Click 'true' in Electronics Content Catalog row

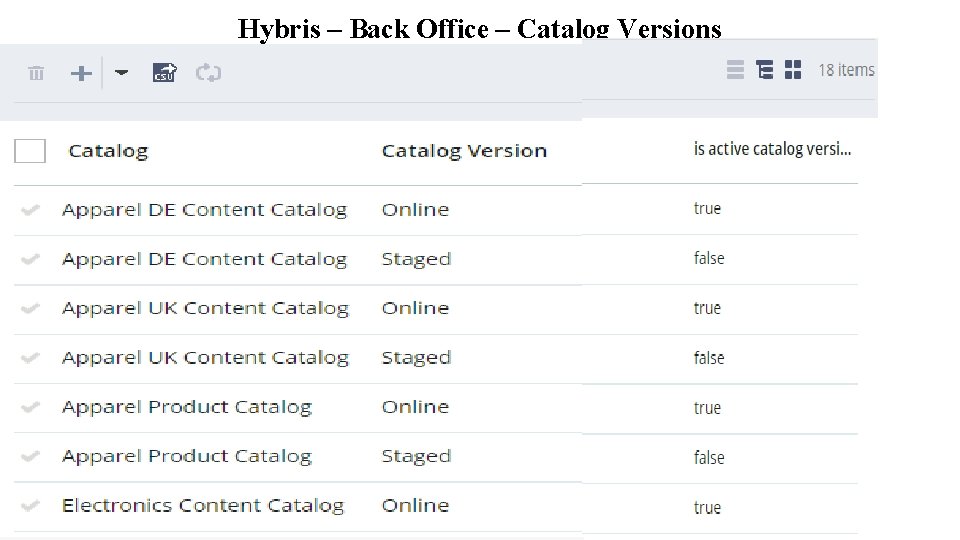(707, 508)
